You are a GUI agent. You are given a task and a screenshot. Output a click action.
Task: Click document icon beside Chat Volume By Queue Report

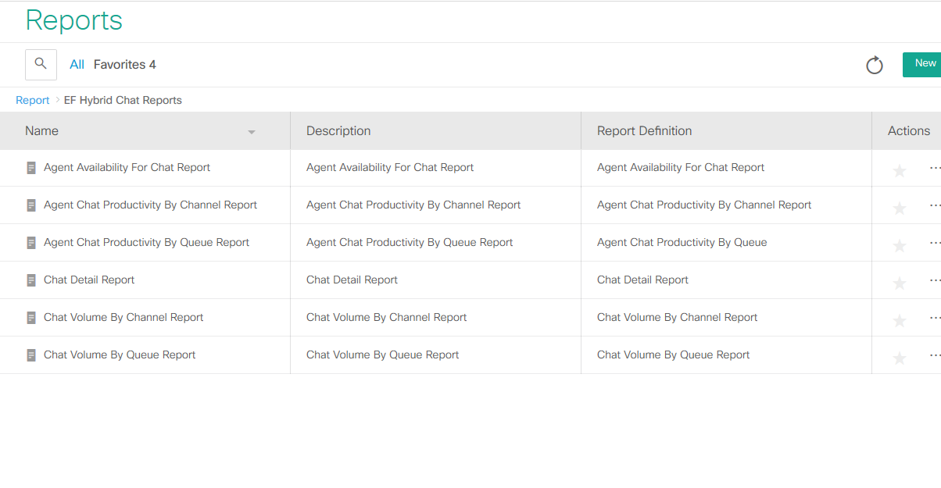coord(31,355)
